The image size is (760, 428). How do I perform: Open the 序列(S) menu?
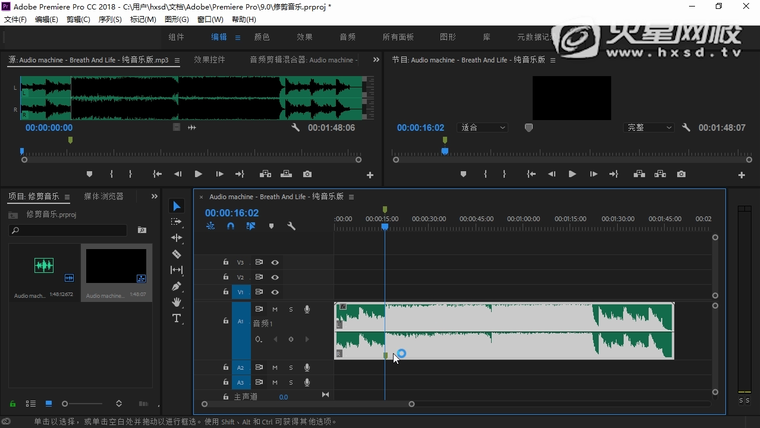tap(111, 19)
